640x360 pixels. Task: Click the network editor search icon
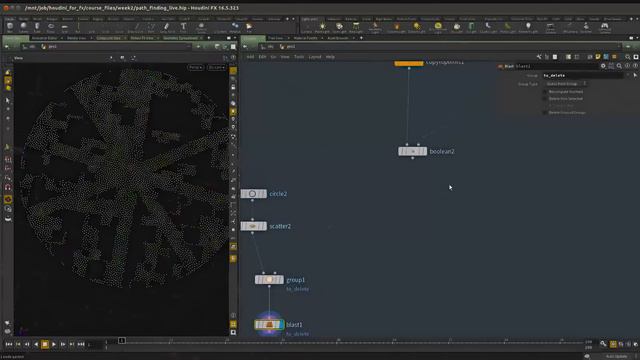628,57
